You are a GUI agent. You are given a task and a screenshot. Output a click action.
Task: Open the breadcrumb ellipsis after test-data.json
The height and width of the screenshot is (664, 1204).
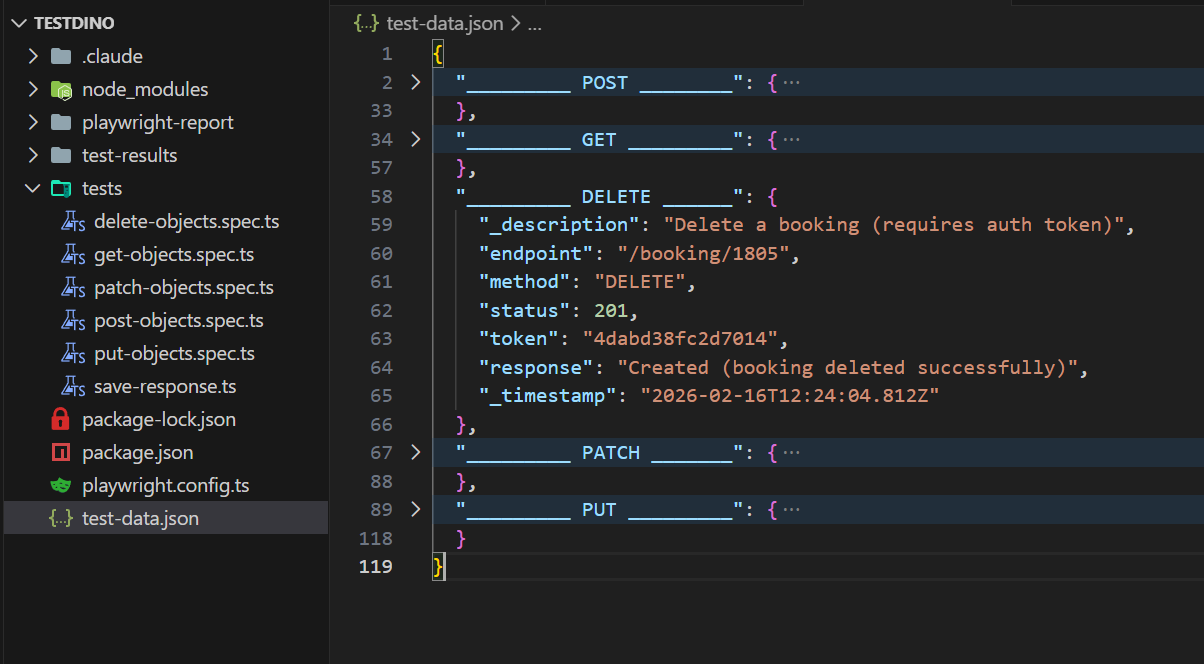coord(535,23)
